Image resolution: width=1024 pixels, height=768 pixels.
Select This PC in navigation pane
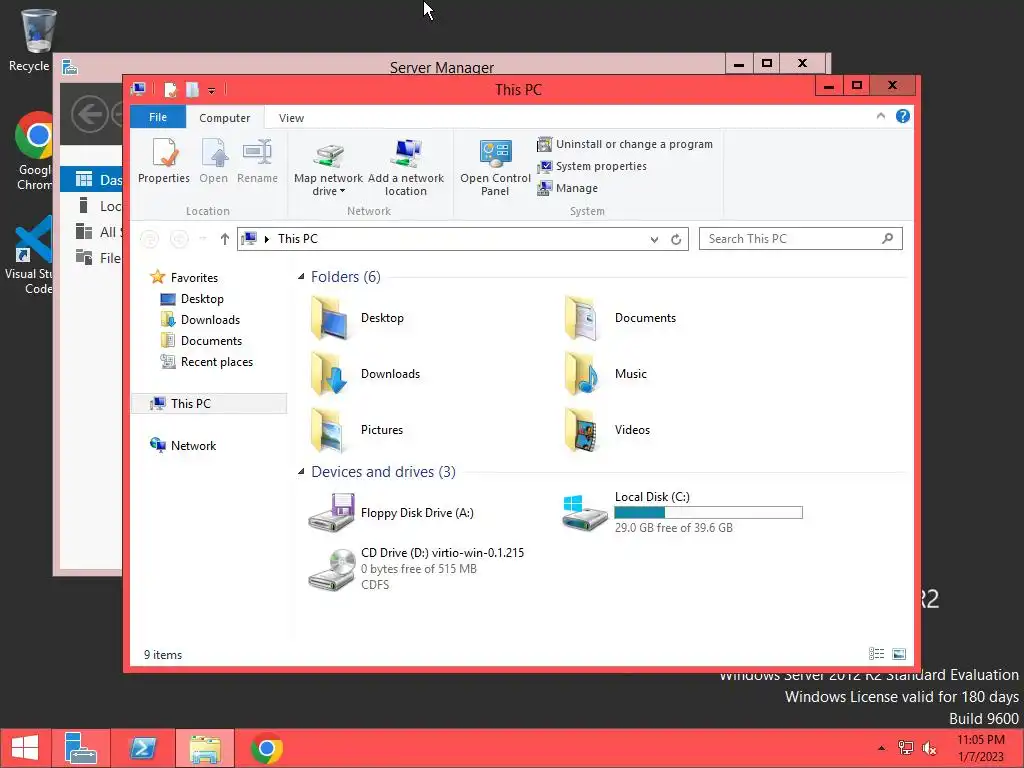(x=209, y=404)
